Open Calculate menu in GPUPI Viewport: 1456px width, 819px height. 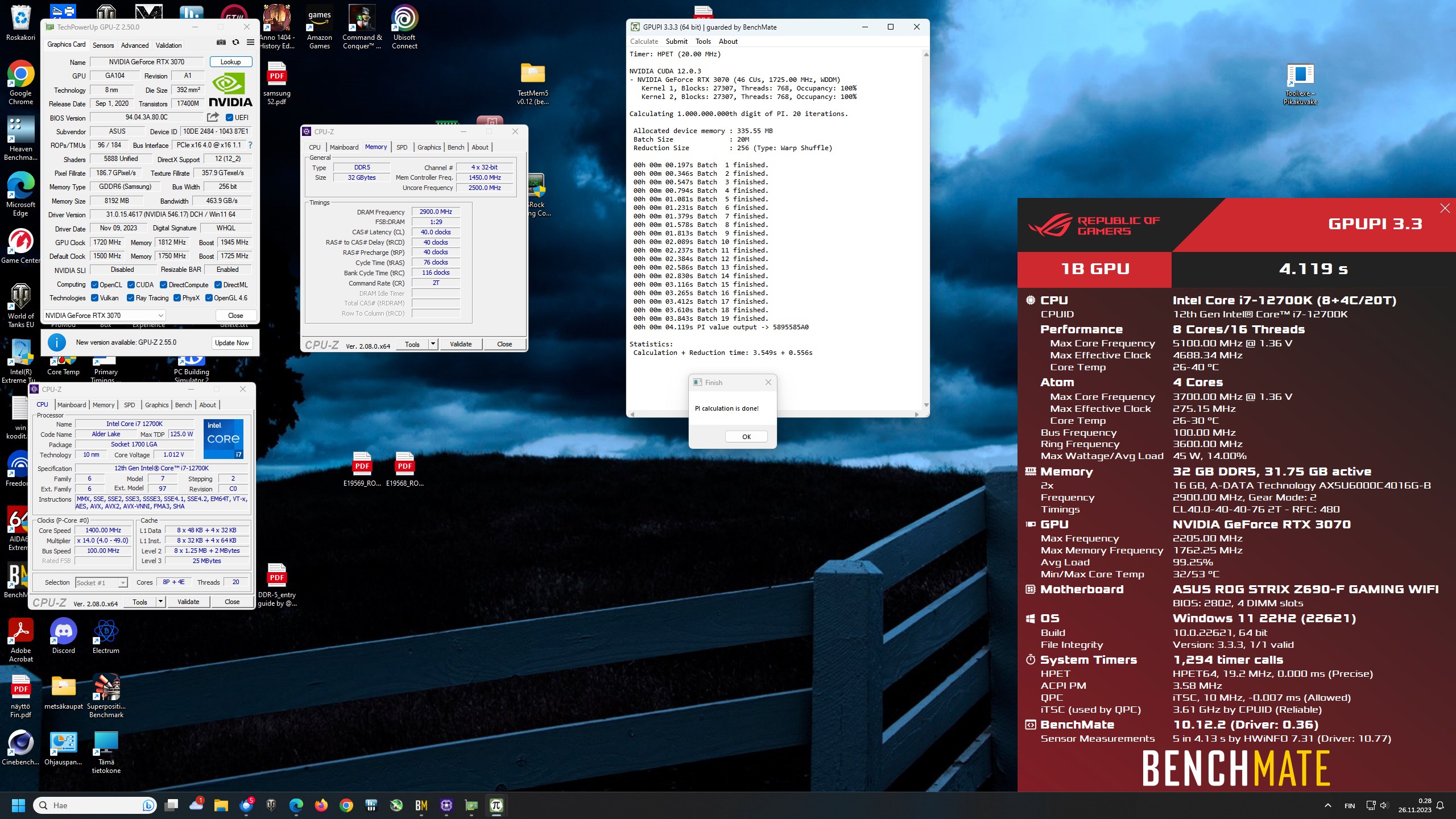644,42
